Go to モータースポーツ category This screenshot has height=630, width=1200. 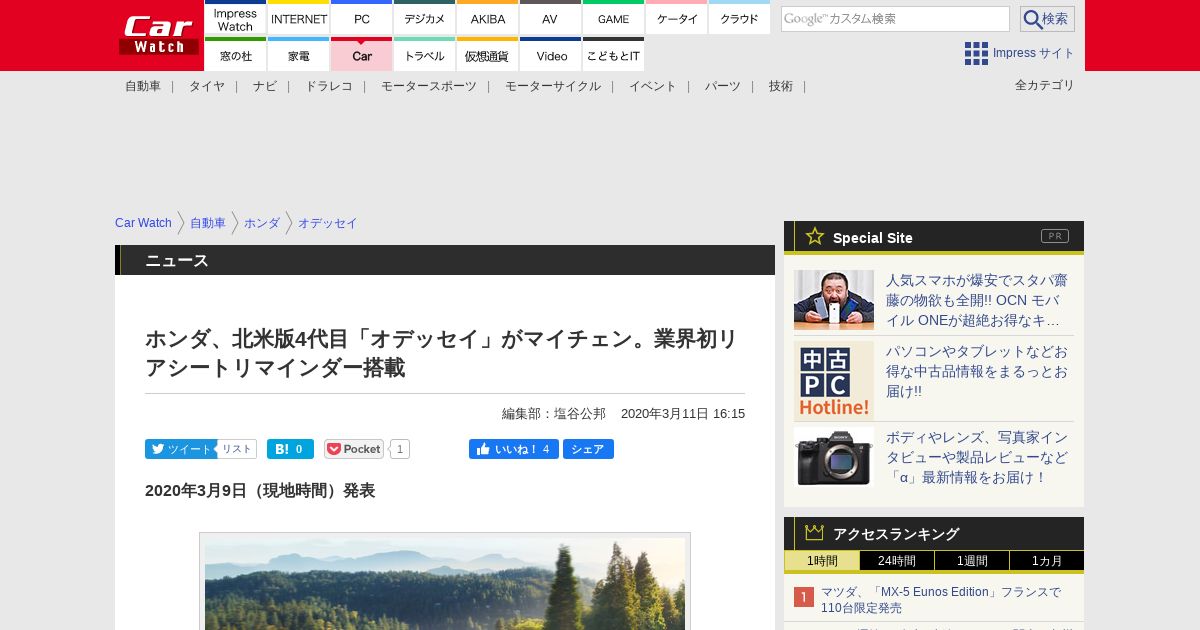(x=429, y=86)
